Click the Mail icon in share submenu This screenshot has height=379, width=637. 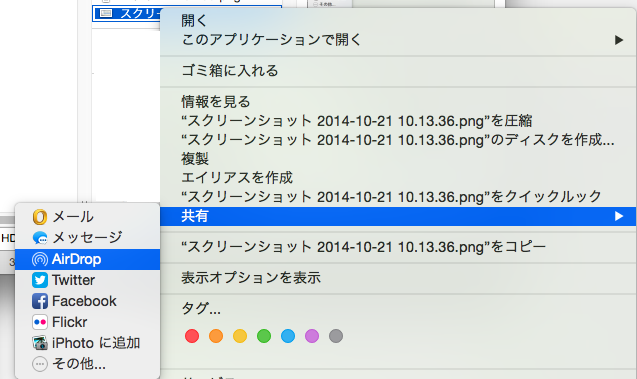pos(40,217)
